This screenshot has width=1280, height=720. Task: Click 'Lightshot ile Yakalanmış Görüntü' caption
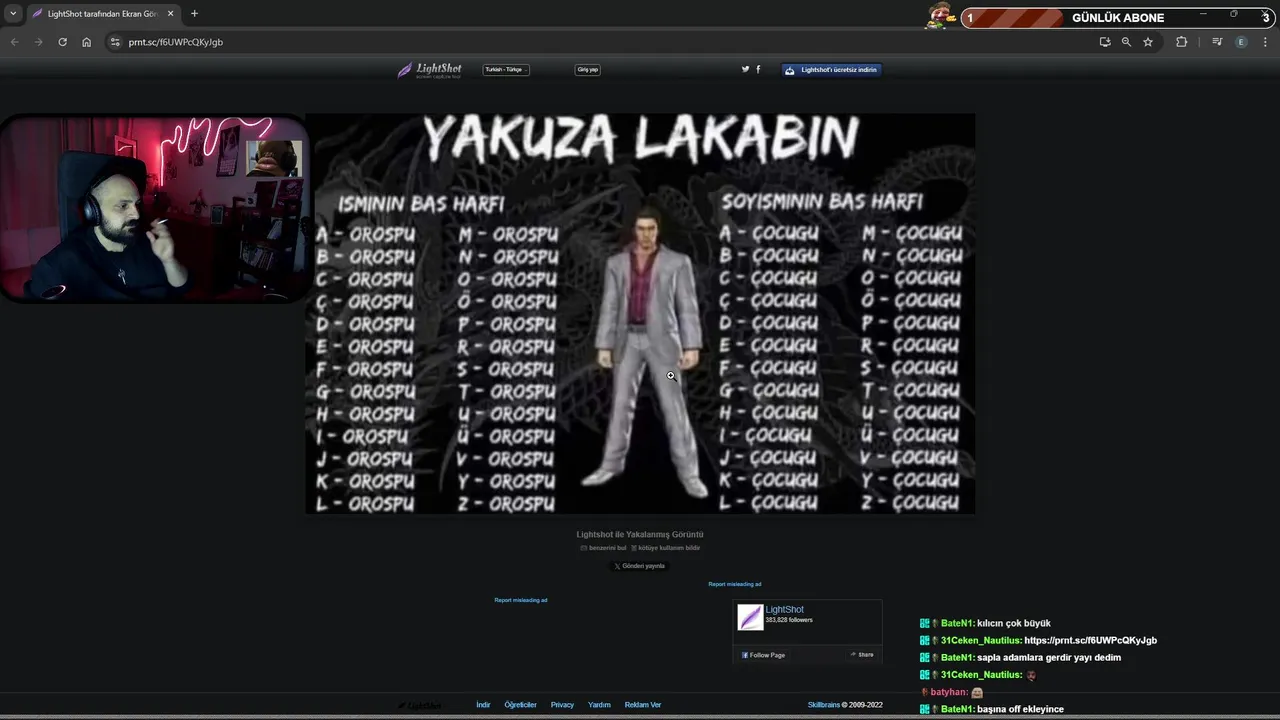pos(640,535)
